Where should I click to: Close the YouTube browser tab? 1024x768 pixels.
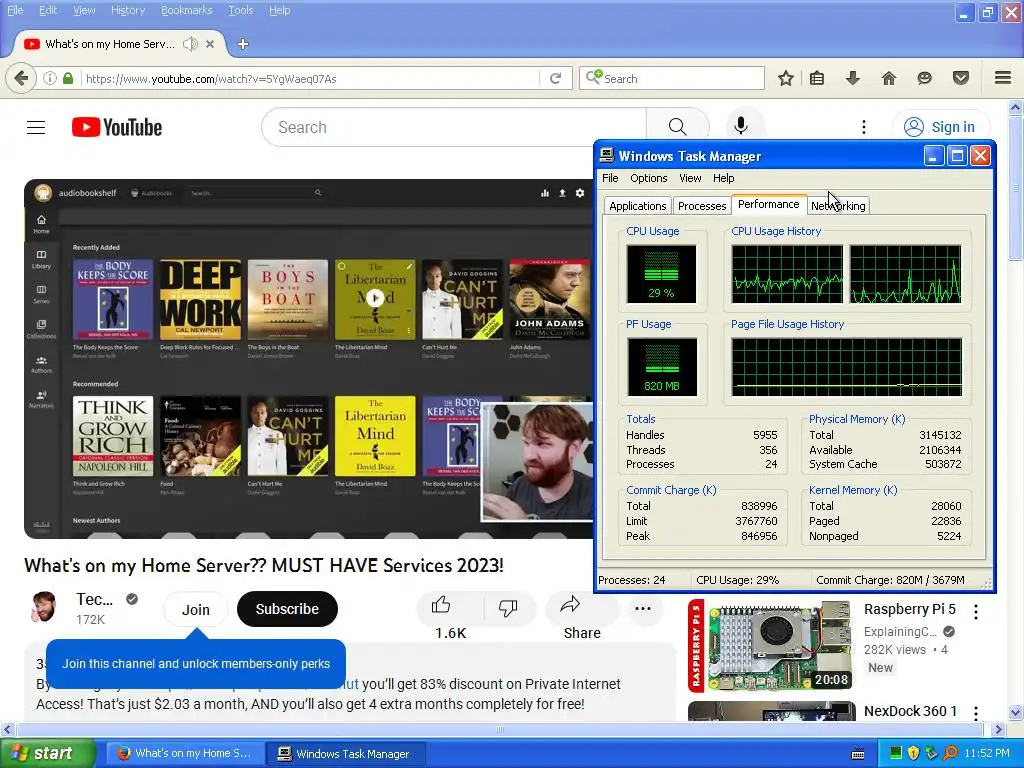[210, 44]
